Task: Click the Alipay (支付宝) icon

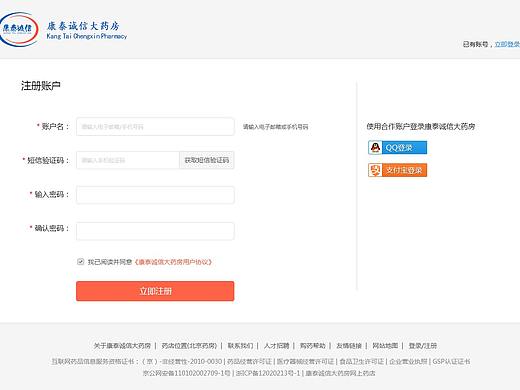Action: tap(375, 170)
